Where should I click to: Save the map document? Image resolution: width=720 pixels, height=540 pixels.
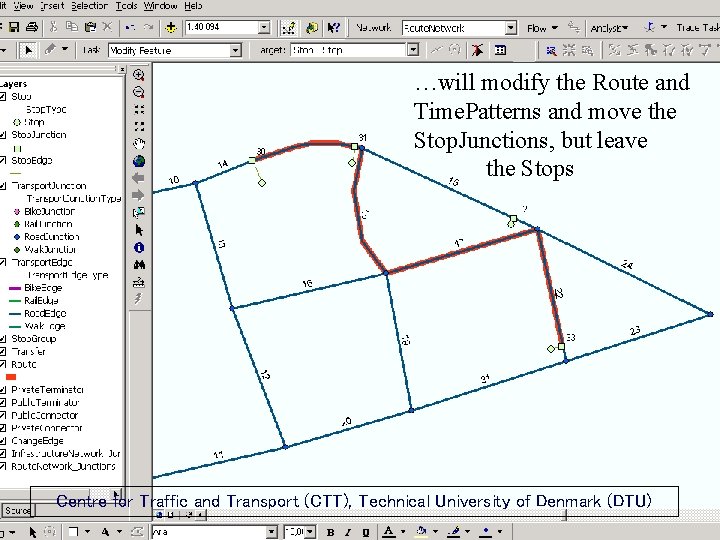pyautogui.click(x=14, y=27)
